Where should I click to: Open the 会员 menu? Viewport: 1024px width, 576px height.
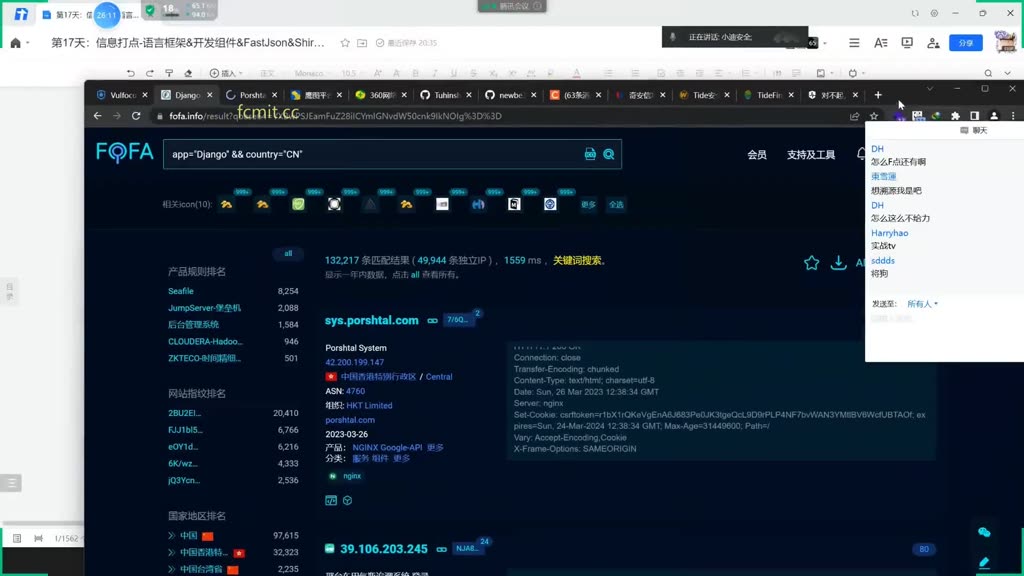757,155
